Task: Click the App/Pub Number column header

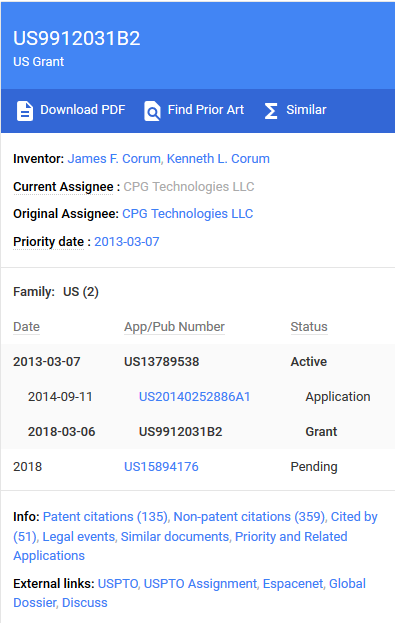Action: 174,327
